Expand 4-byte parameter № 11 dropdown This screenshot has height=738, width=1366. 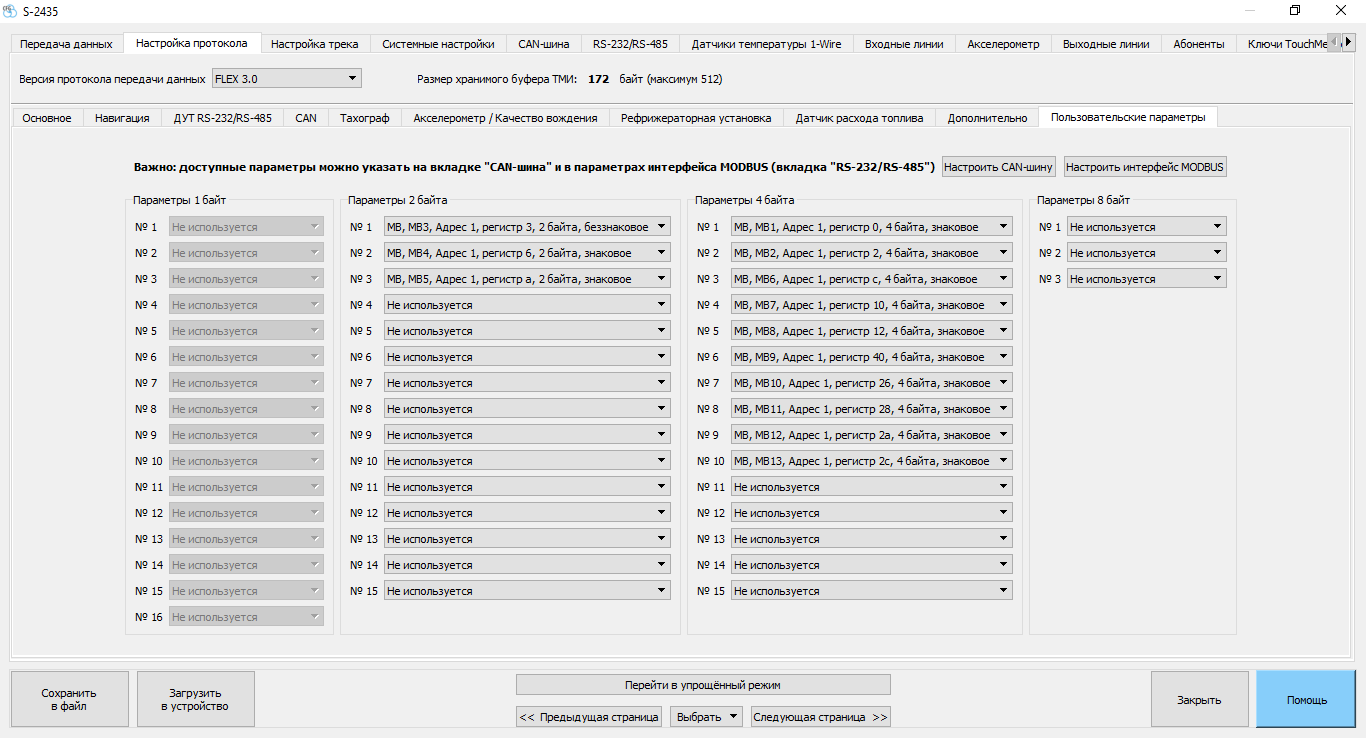tap(871, 487)
